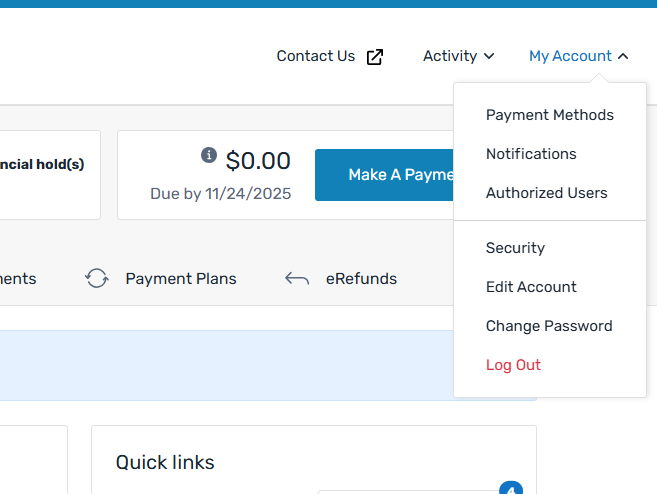The height and width of the screenshot is (494, 657).
Task: Log Out using the red menu item
Action: click(x=513, y=365)
